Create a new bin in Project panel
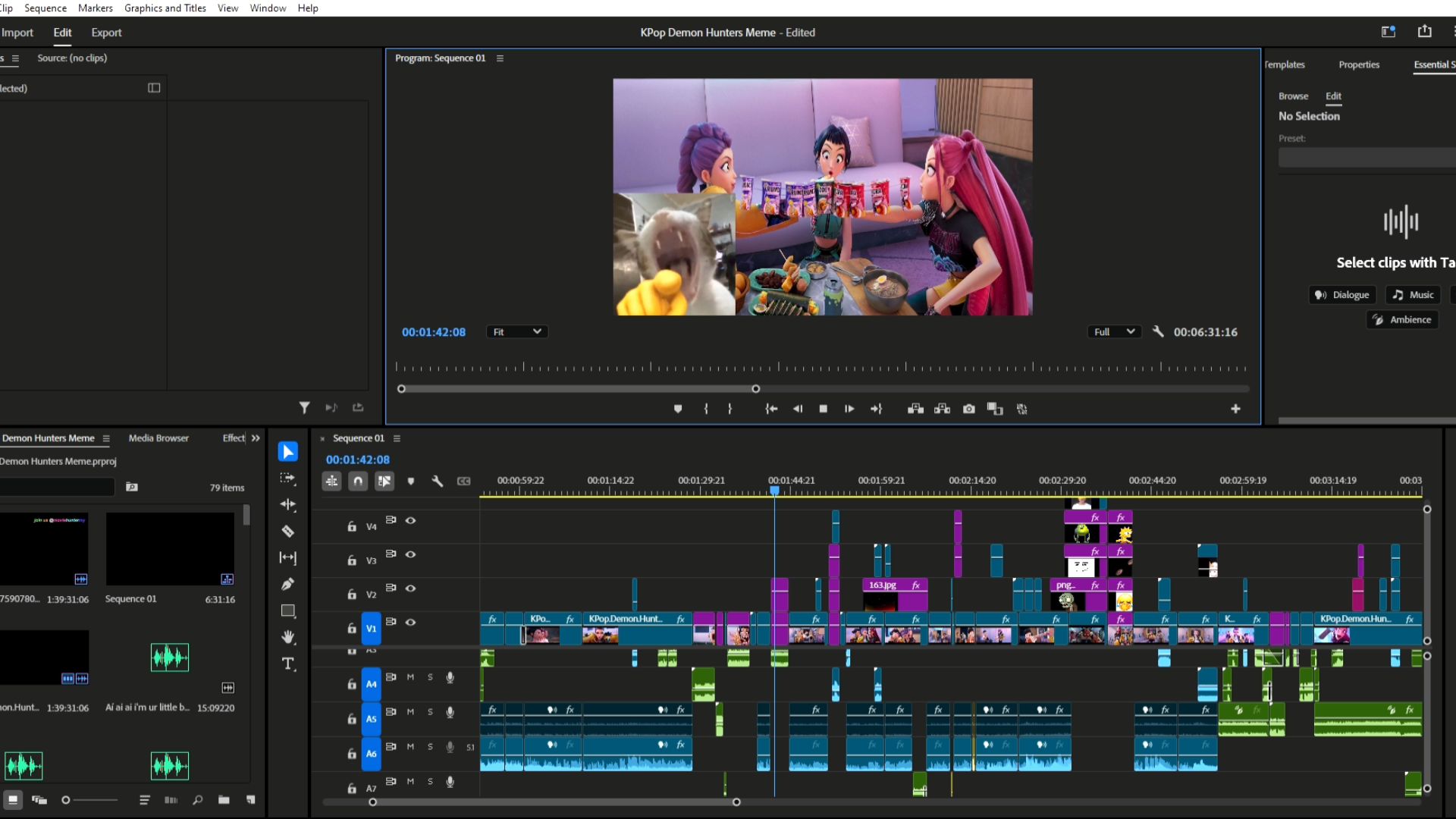Viewport: 1456px width, 819px height. click(224, 800)
